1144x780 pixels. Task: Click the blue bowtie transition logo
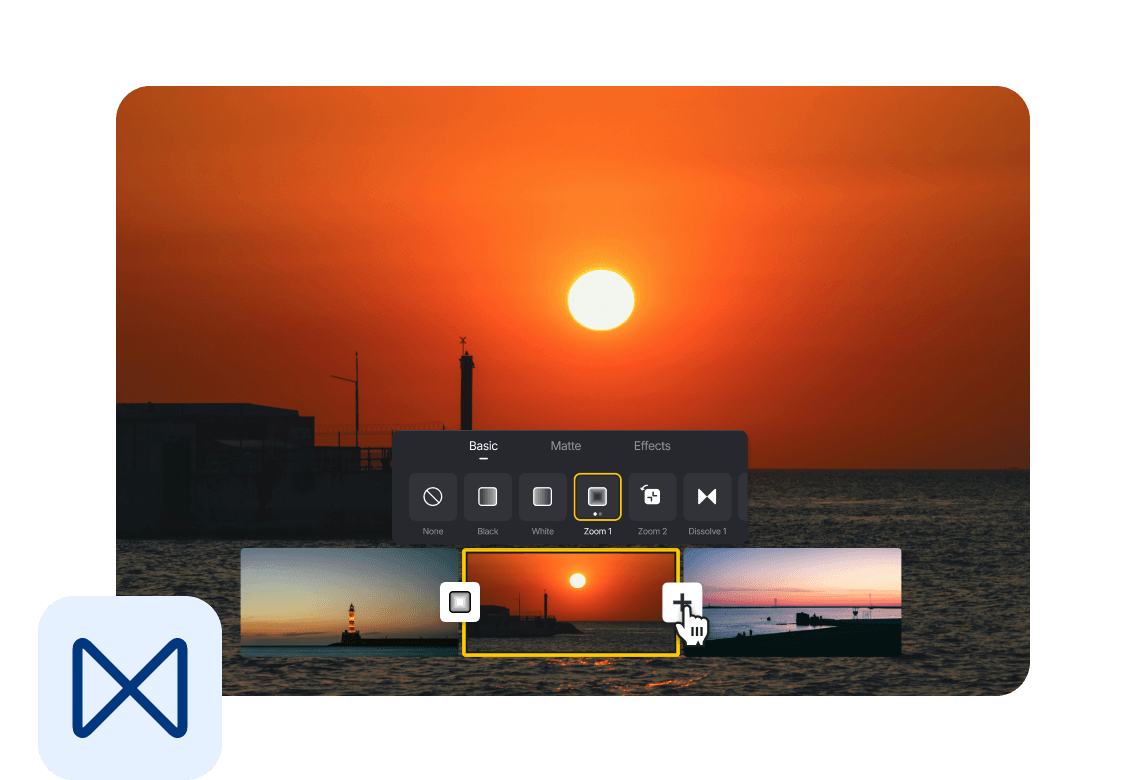[x=130, y=687]
